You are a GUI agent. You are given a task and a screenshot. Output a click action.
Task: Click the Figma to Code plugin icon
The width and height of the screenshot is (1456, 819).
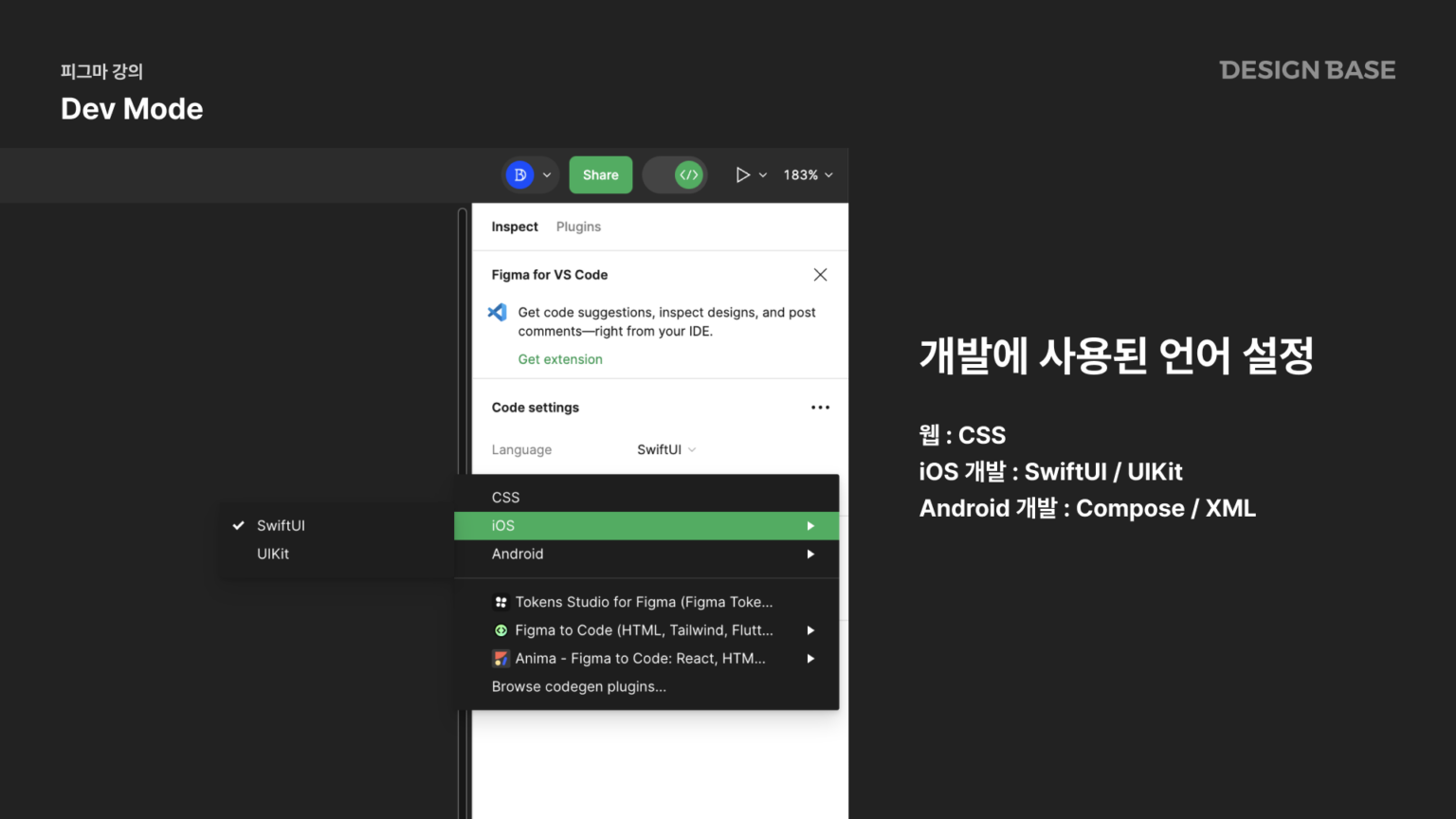[x=500, y=629]
